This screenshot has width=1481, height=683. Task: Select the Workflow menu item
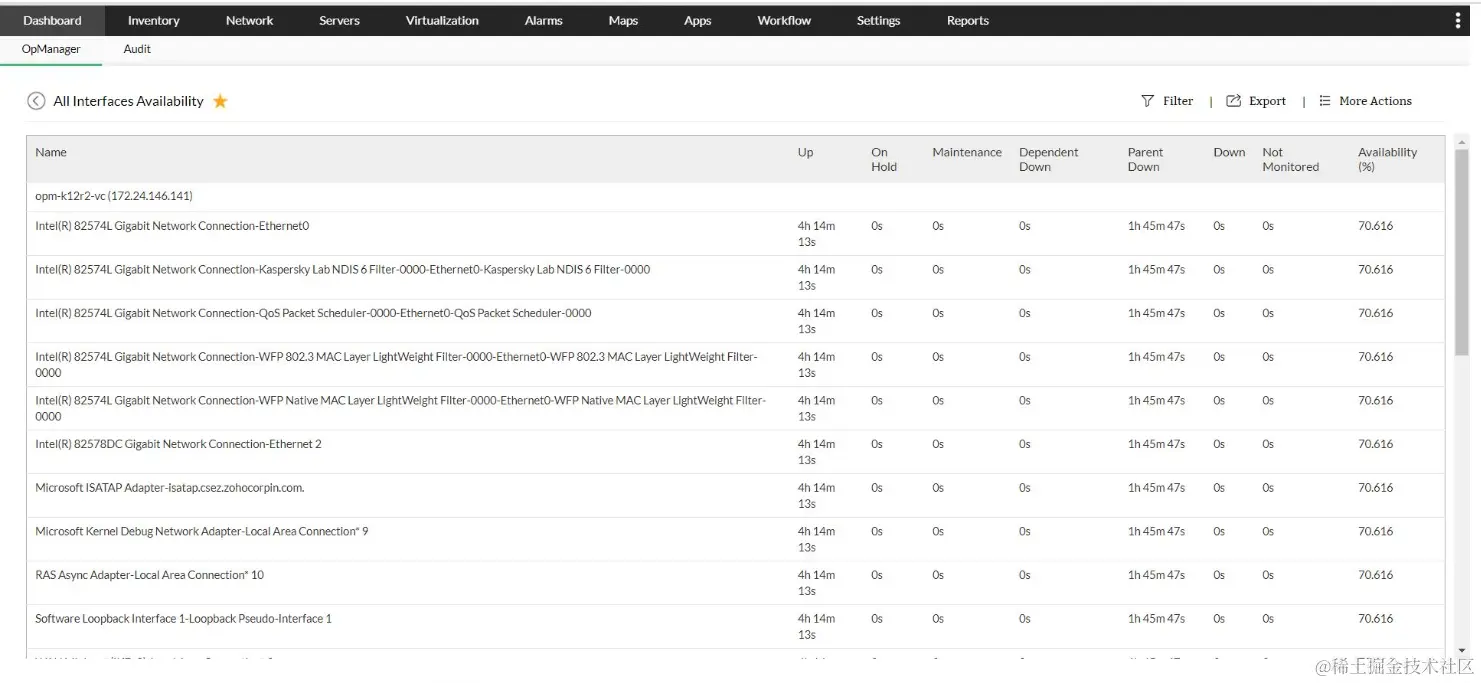point(783,19)
